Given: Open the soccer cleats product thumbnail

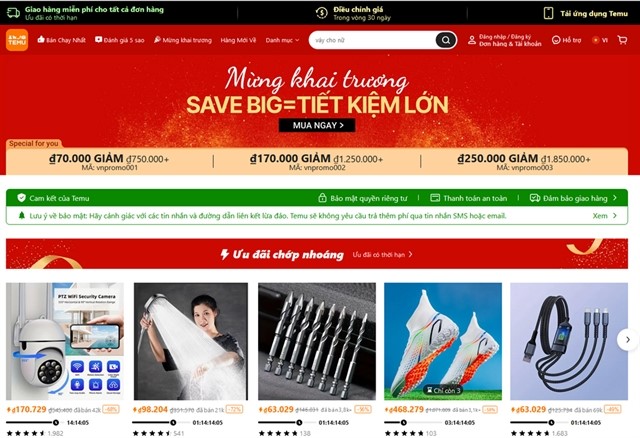Looking at the screenshot, I should [x=443, y=341].
